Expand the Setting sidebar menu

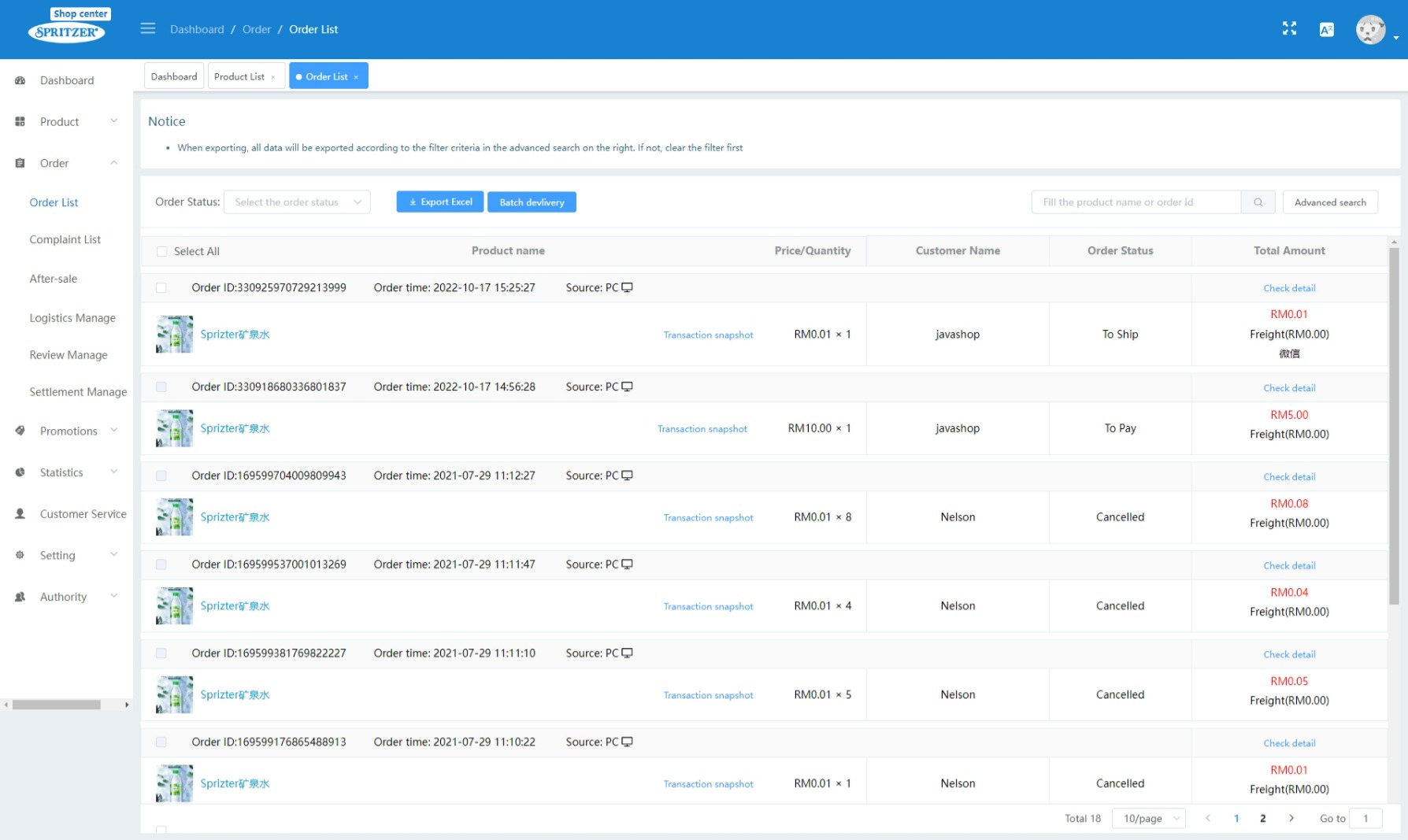pyautogui.click(x=114, y=555)
